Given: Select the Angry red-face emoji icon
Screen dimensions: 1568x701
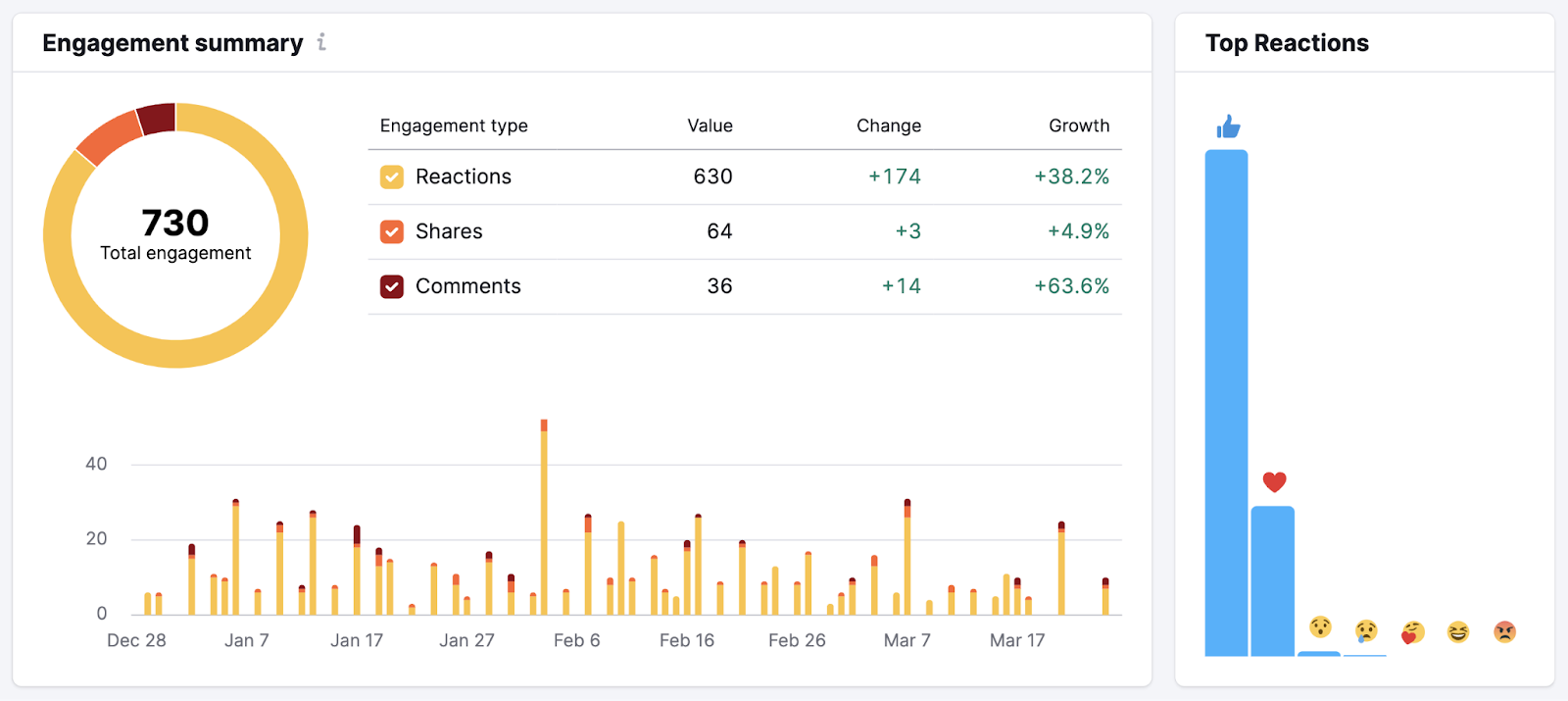Looking at the screenshot, I should [1504, 632].
